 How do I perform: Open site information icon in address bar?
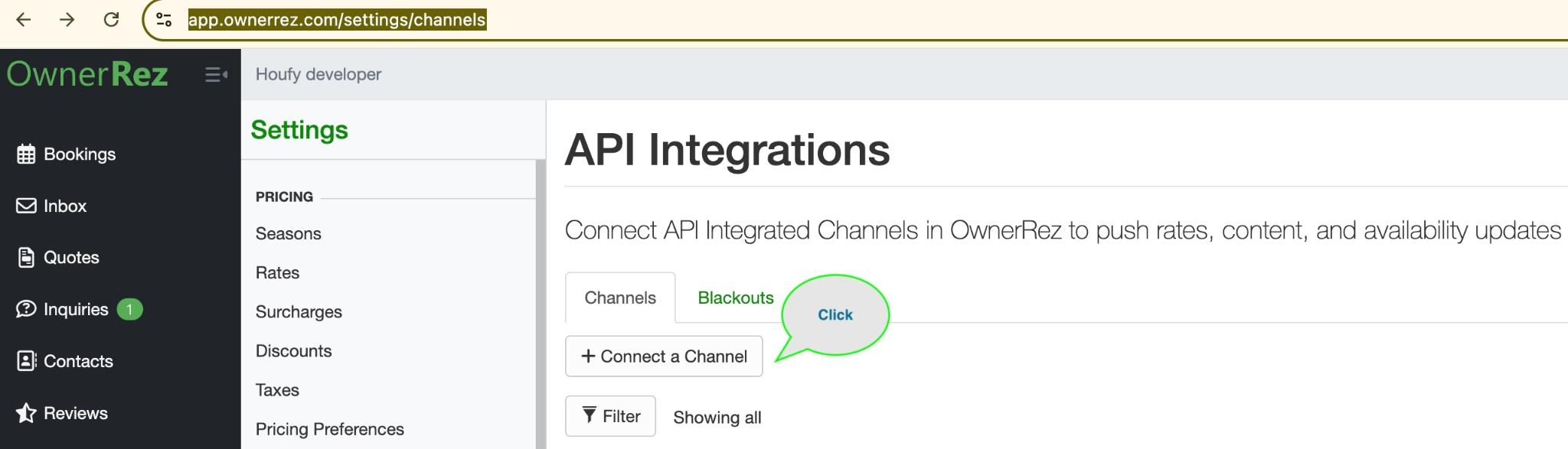click(164, 20)
